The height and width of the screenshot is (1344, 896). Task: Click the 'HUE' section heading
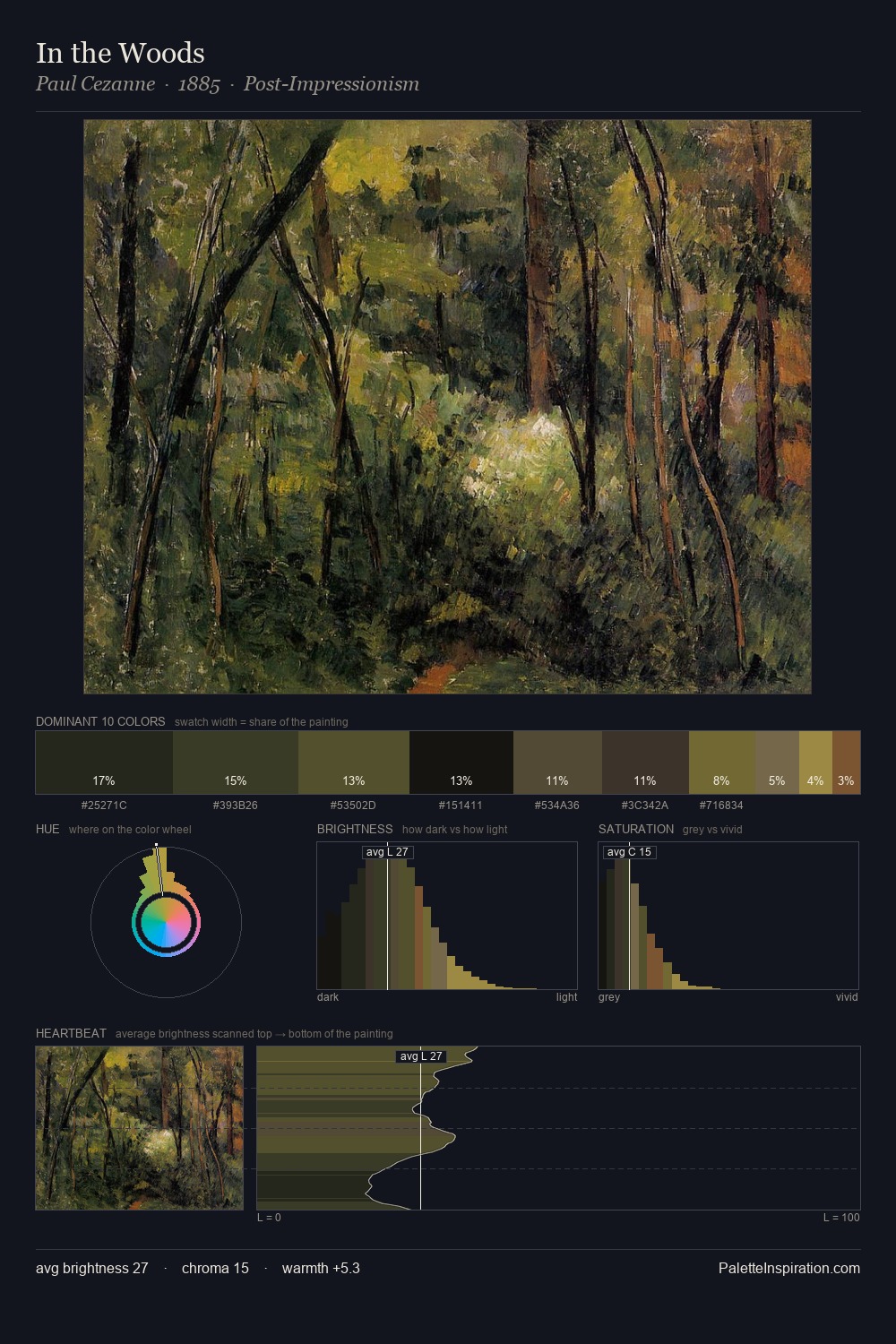pyautogui.click(x=47, y=829)
